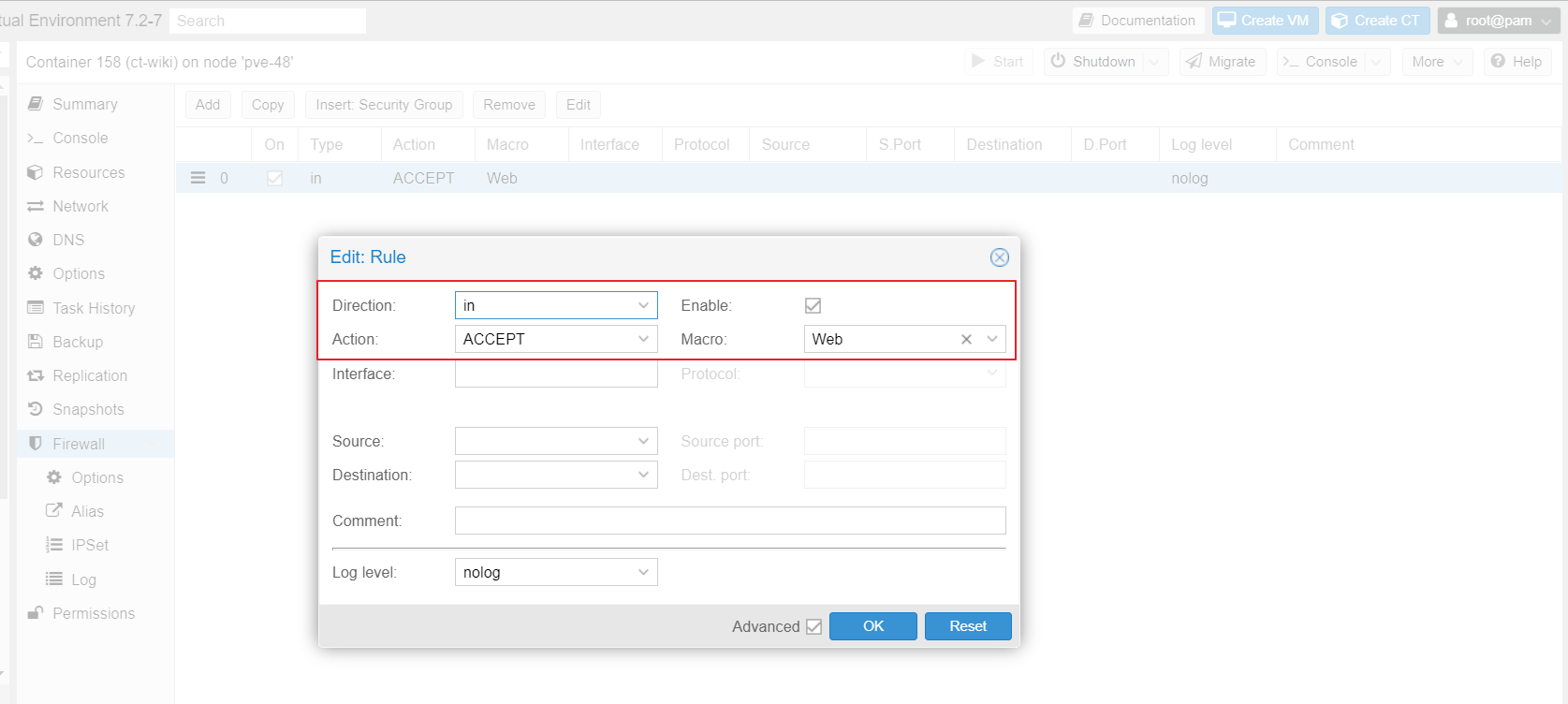
Task: Open Summary in the sidebar menu
Action: (84, 104)
